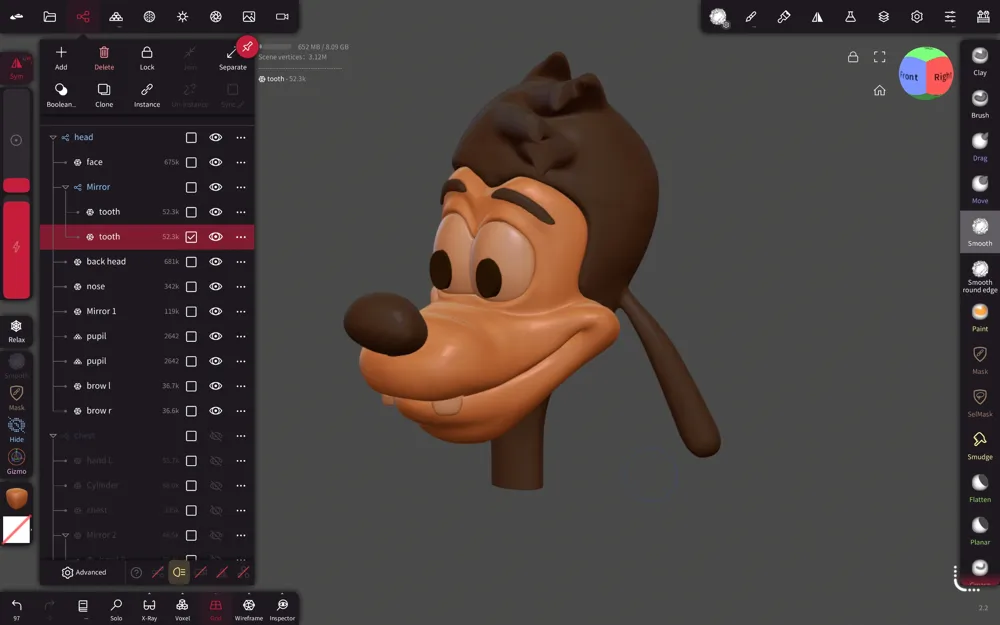Image resolution: width=1000 pixels, height=625 pixels.
Task: Select the Smudge tool
Action: coord(980,446)
